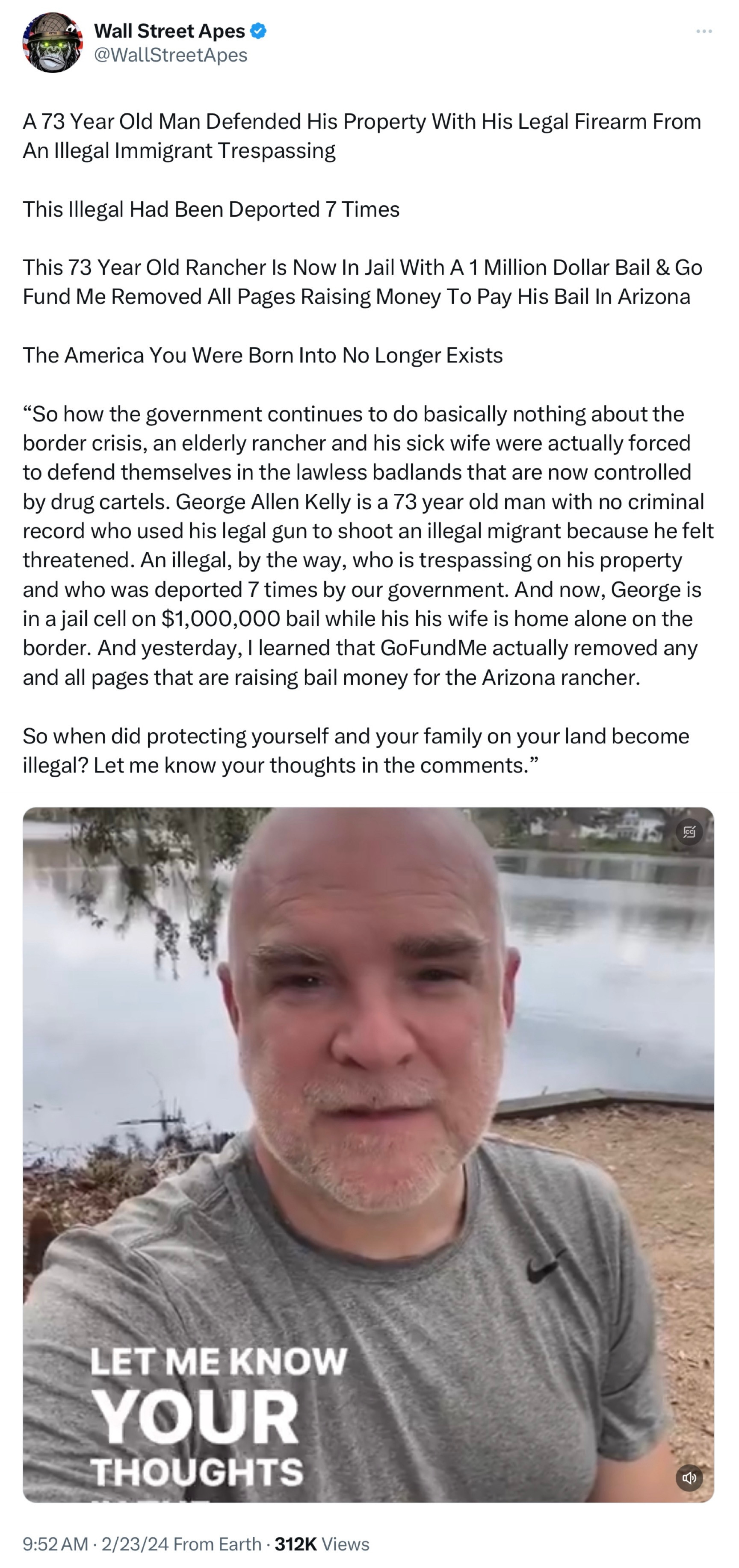View the 312K Views count
This screenshot has height=1568, width=739.
pos(322,1544)
